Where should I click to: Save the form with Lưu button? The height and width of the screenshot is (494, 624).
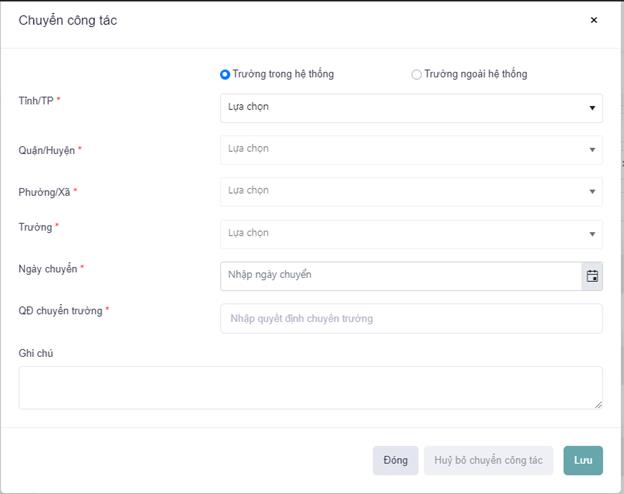[x=583, y=460]
